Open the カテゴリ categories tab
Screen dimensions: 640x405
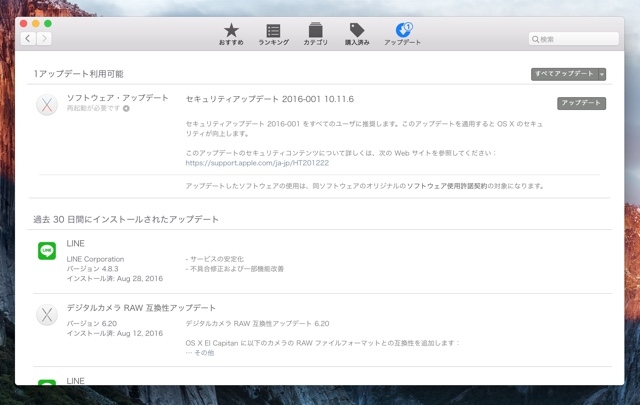click(316, 34)
